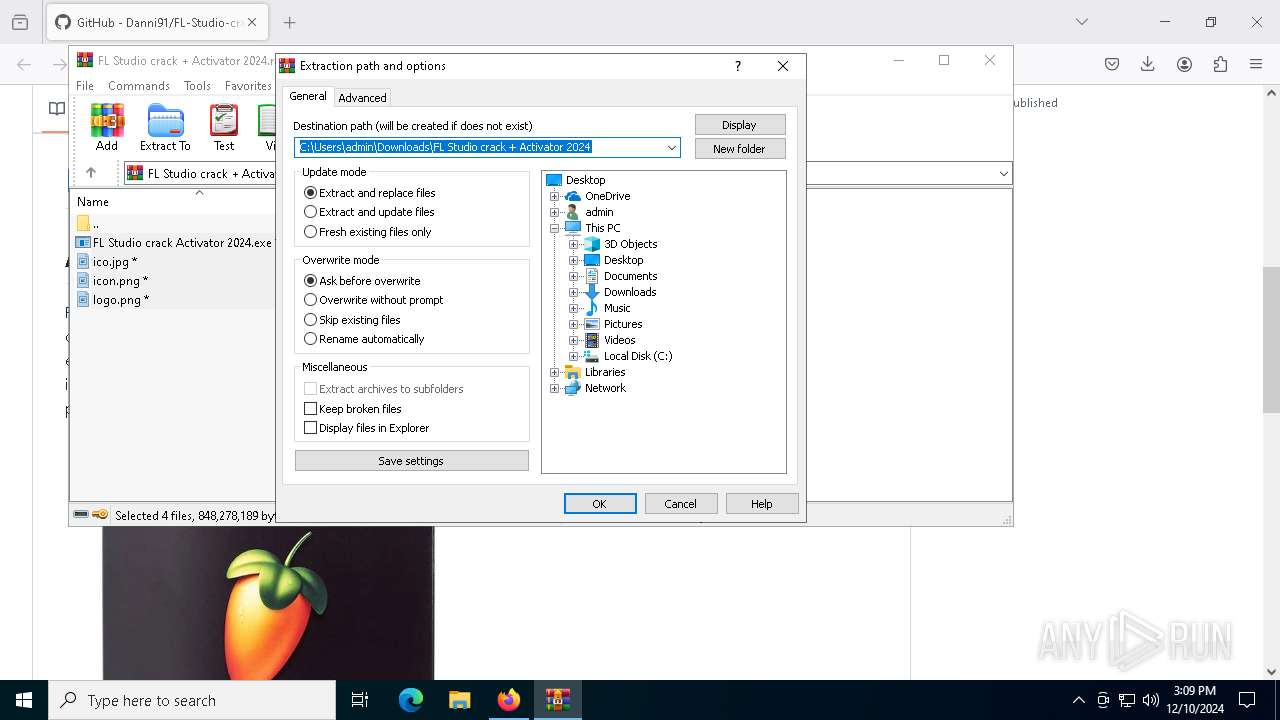The width and height of the screenshot is (1280, 720).
Task: Click the New folder button
Action: click(x=740, y=149)
